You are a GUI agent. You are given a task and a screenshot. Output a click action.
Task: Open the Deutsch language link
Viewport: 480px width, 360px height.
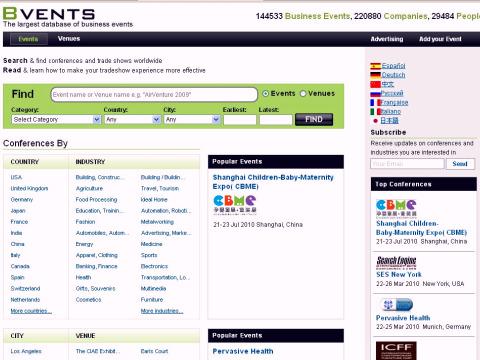click(393, 75)
